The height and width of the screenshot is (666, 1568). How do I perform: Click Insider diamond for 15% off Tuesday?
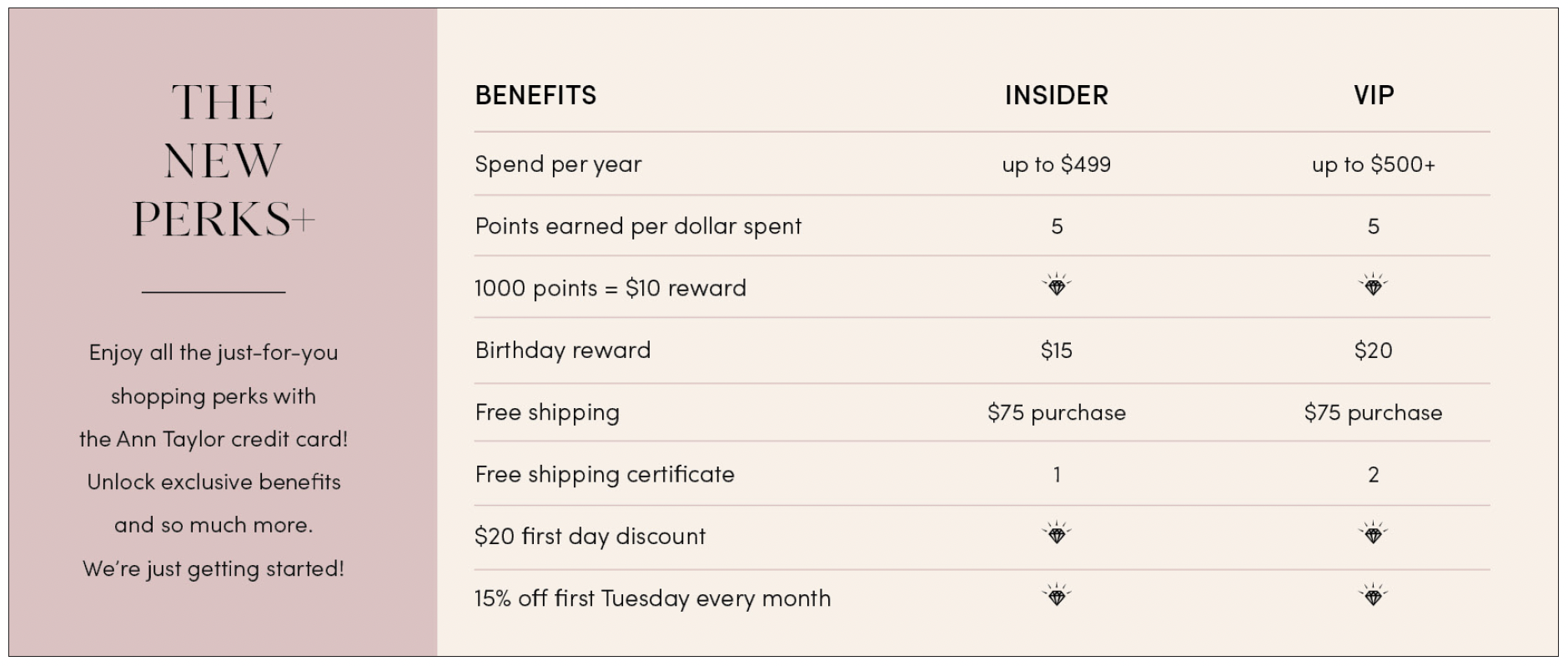coord(1056,595)
